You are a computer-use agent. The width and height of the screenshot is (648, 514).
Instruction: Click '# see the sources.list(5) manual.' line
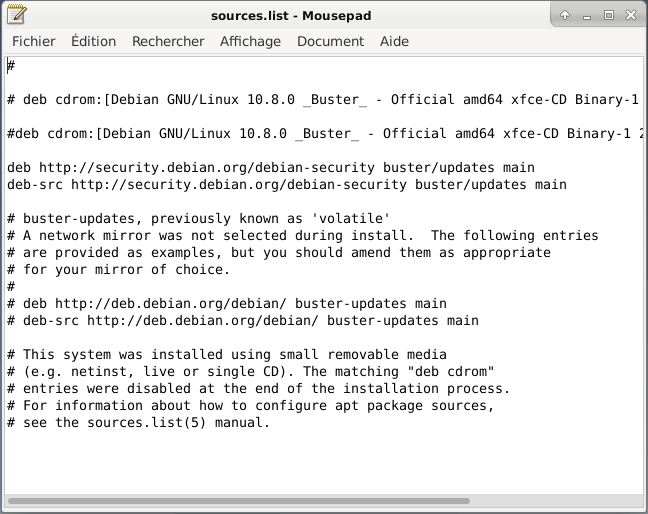point(138,422)
